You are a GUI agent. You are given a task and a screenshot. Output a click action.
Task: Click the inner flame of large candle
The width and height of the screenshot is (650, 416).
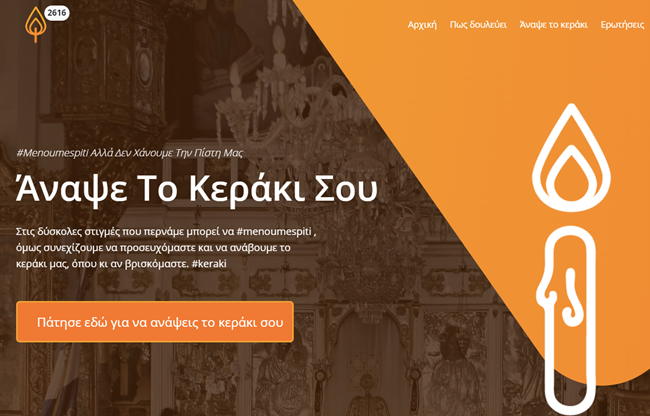[x=571, y=176]
